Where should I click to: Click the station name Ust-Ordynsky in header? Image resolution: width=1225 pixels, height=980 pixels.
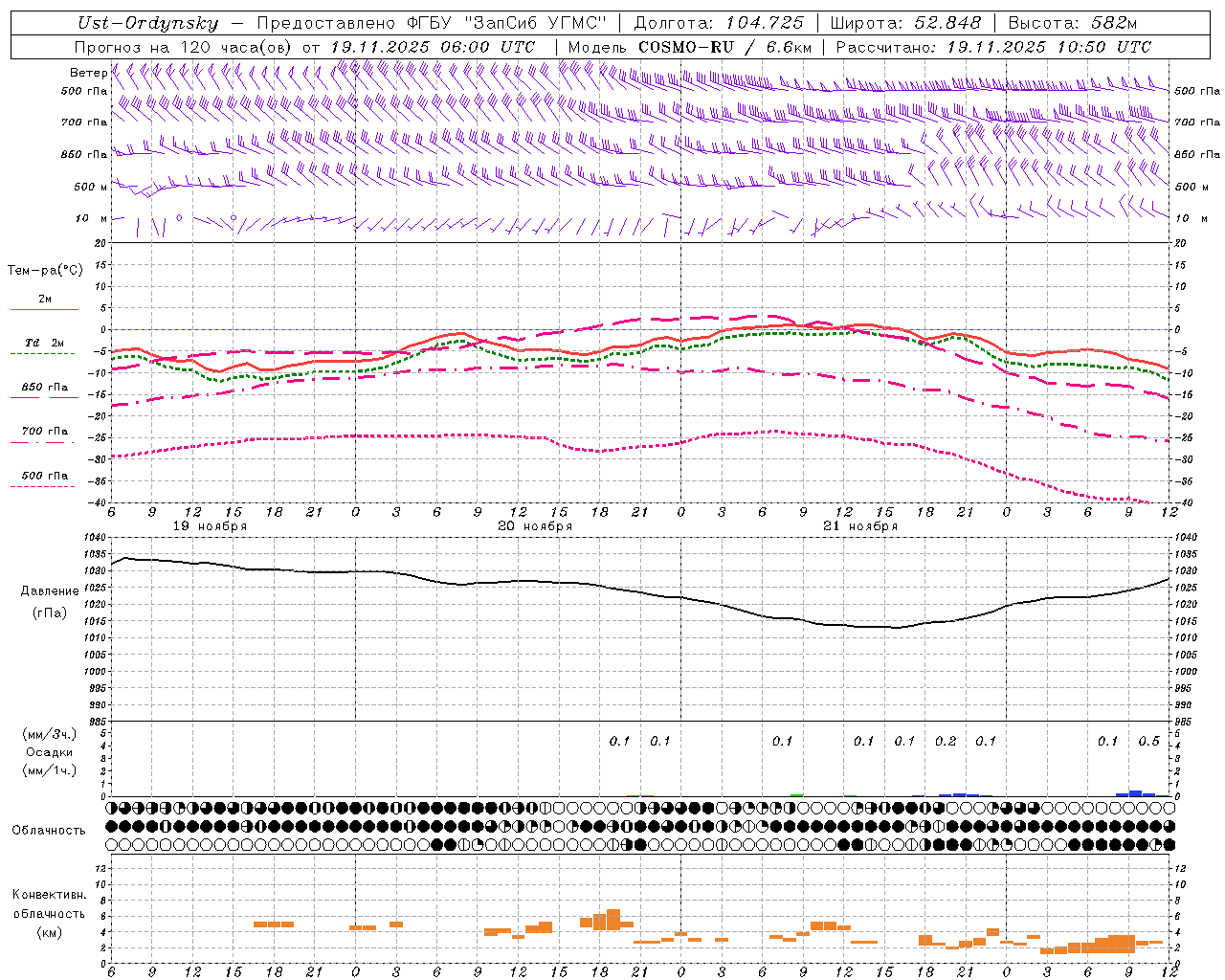tap(147, 24)
